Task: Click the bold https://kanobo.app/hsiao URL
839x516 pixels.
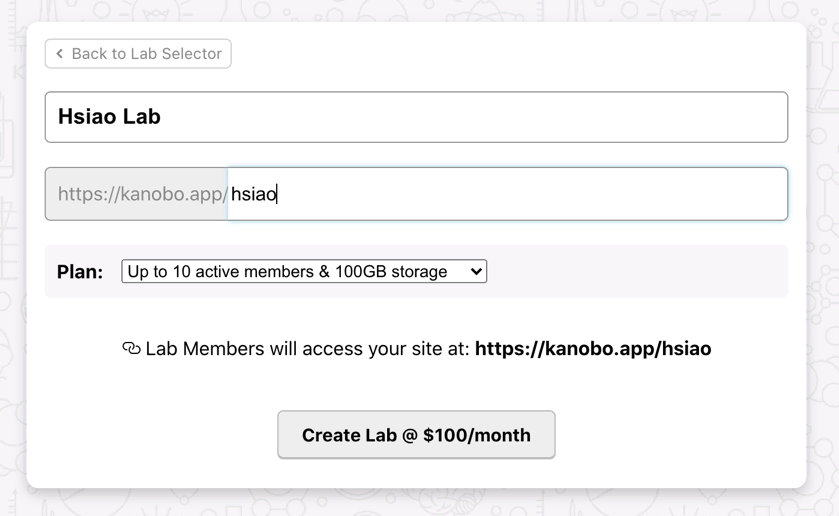Action: [593, 348]
